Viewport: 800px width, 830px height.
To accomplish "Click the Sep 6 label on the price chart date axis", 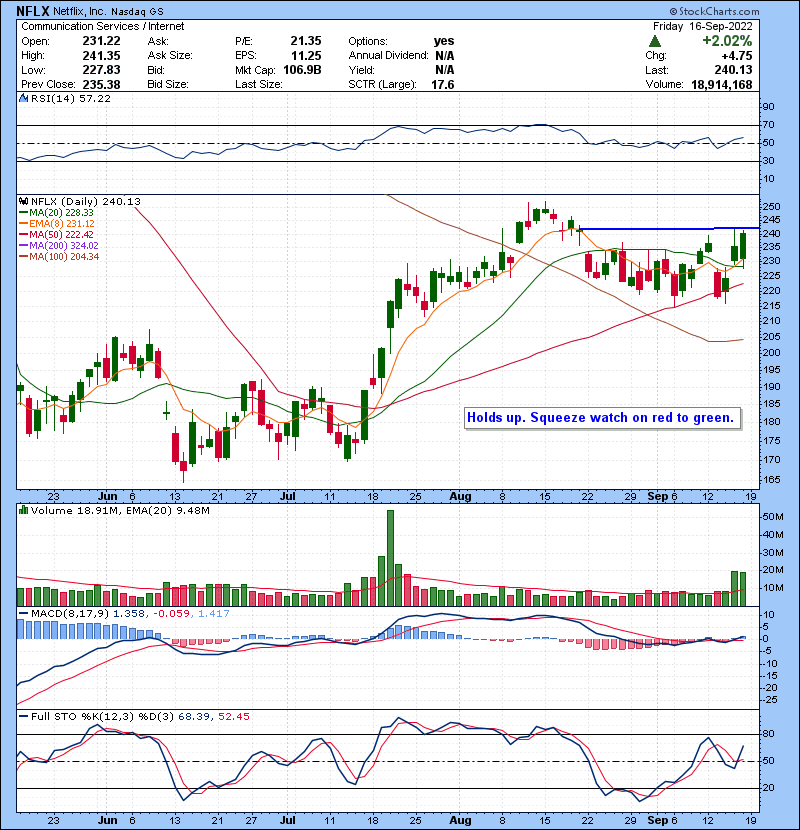I will (662, 497).
